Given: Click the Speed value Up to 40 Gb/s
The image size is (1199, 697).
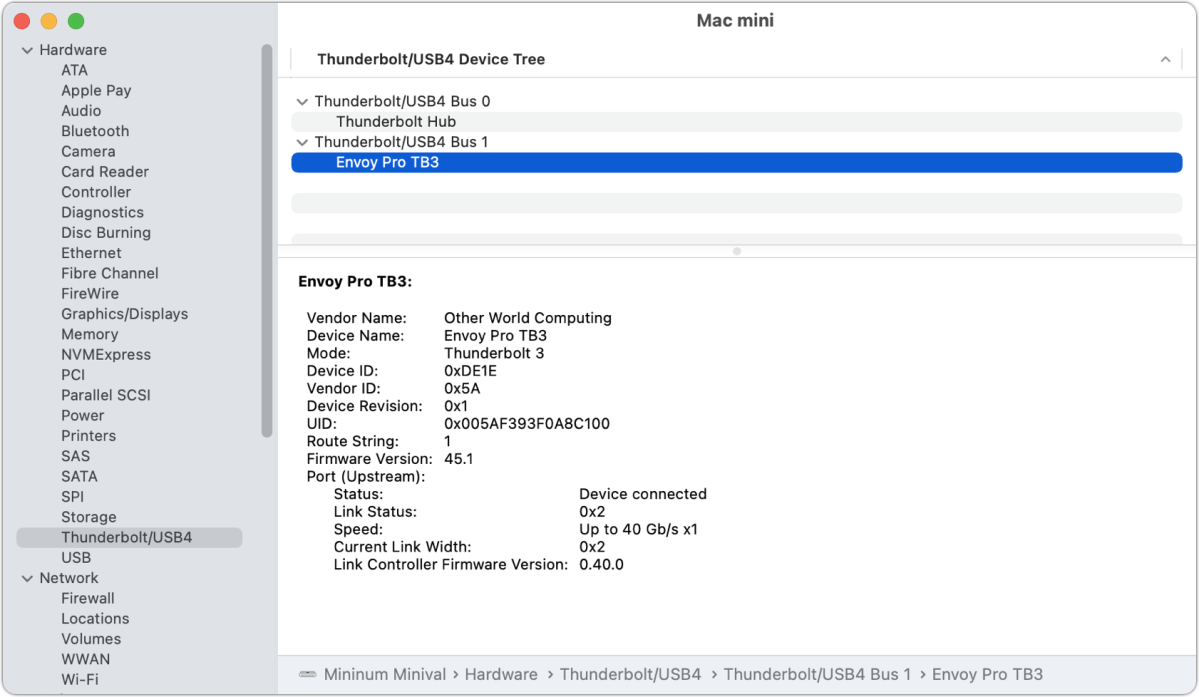Looking at the screenshot, I should [x=638, y=530].
